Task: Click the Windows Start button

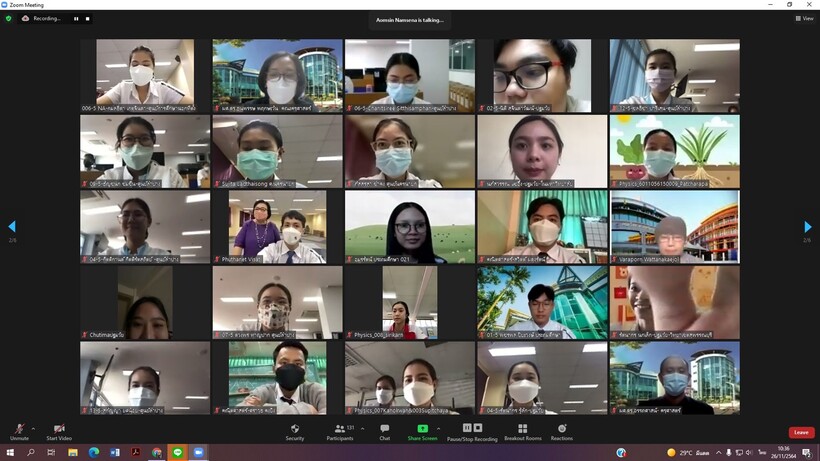Action: click(x=10, y=453)
